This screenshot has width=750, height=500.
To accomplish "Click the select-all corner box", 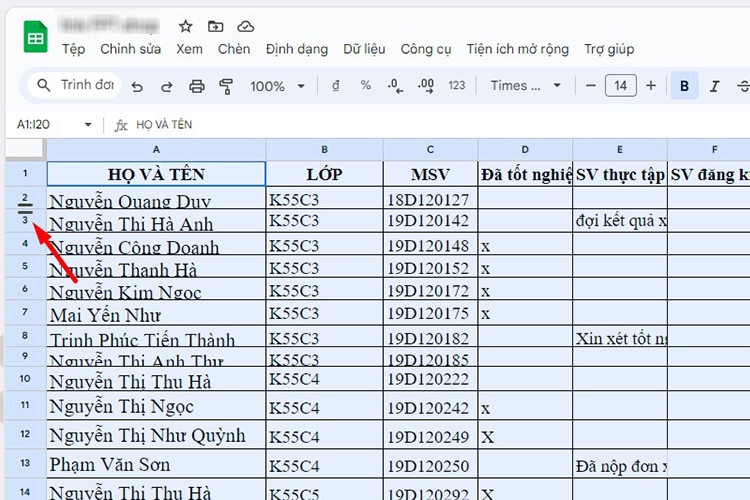I will point(26,149).
